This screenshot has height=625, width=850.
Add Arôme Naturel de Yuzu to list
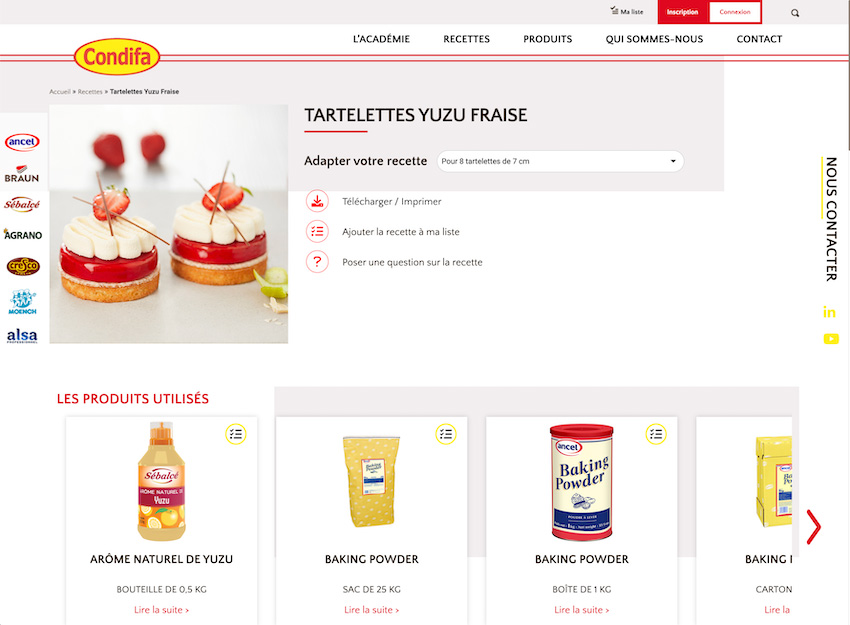[236, 434]
